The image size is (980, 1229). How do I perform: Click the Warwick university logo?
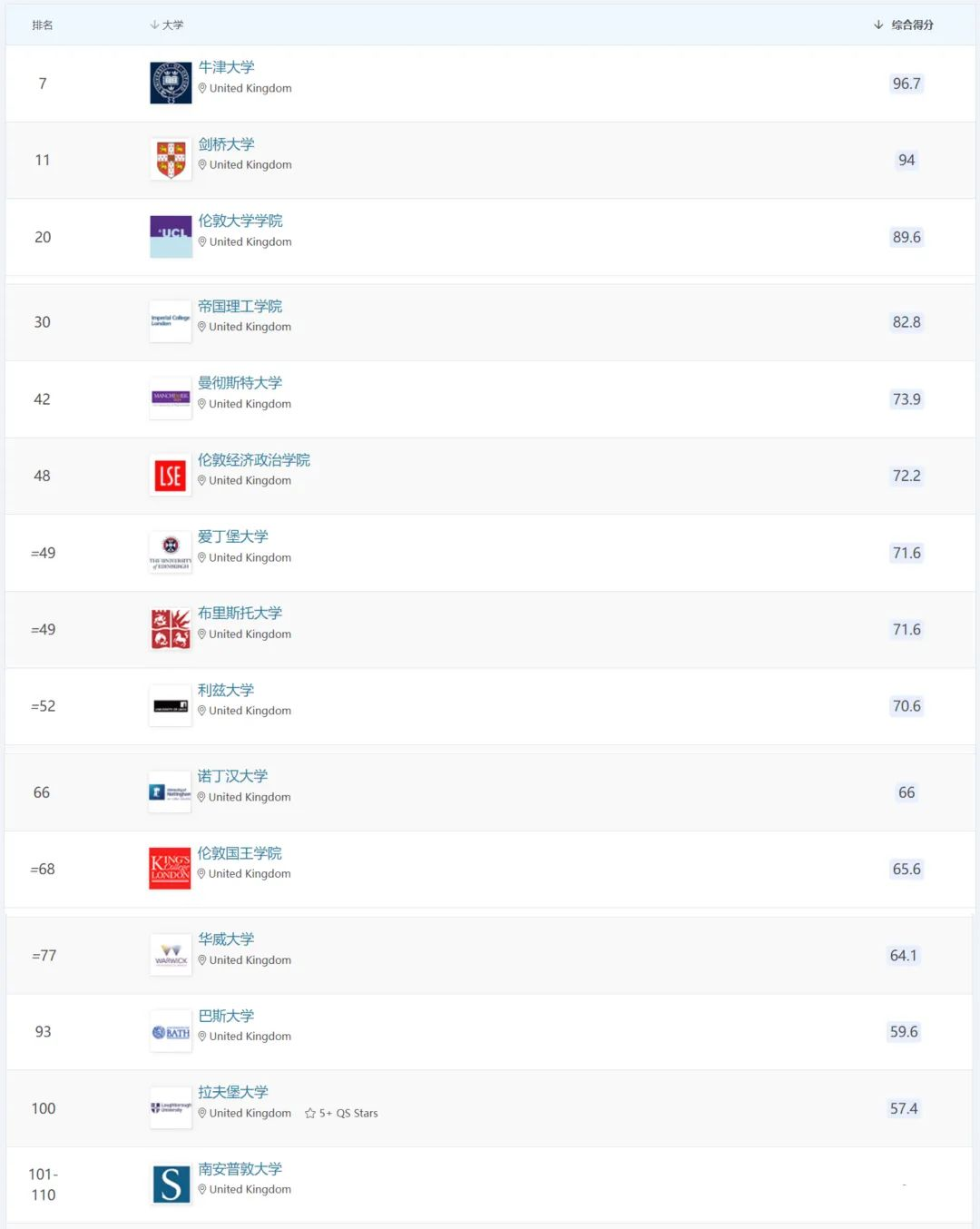point(171,955)
